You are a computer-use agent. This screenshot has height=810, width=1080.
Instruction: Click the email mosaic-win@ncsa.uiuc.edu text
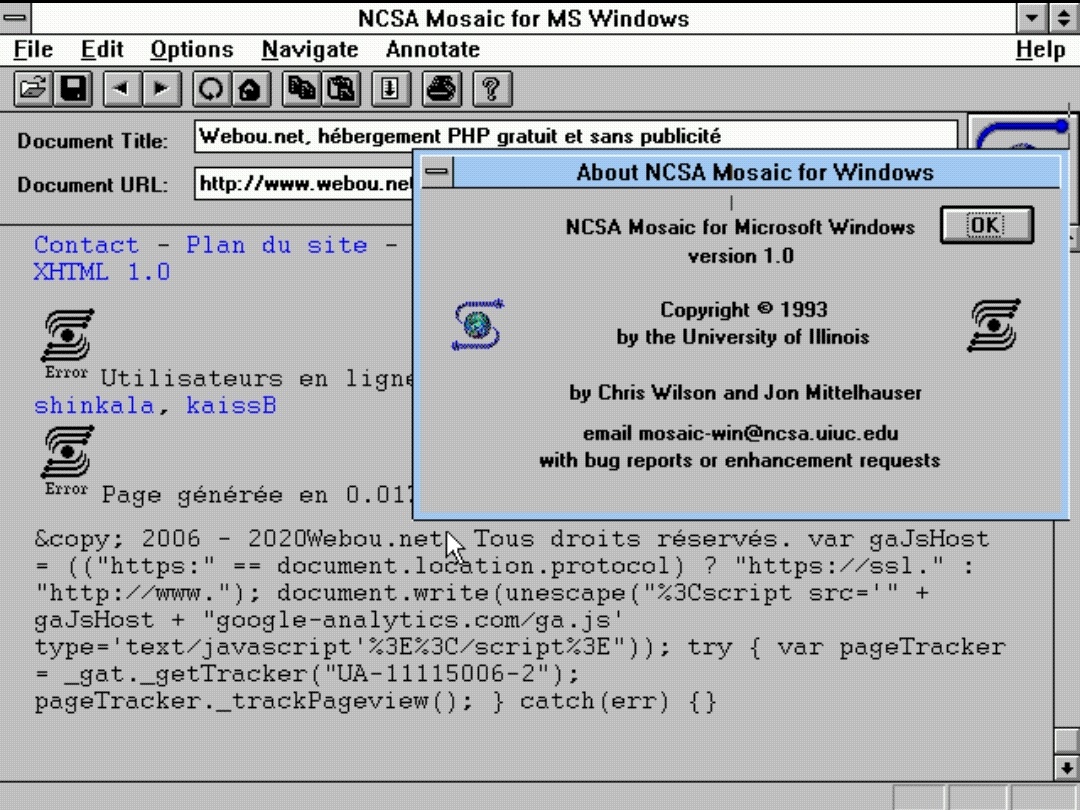point(740,433)
